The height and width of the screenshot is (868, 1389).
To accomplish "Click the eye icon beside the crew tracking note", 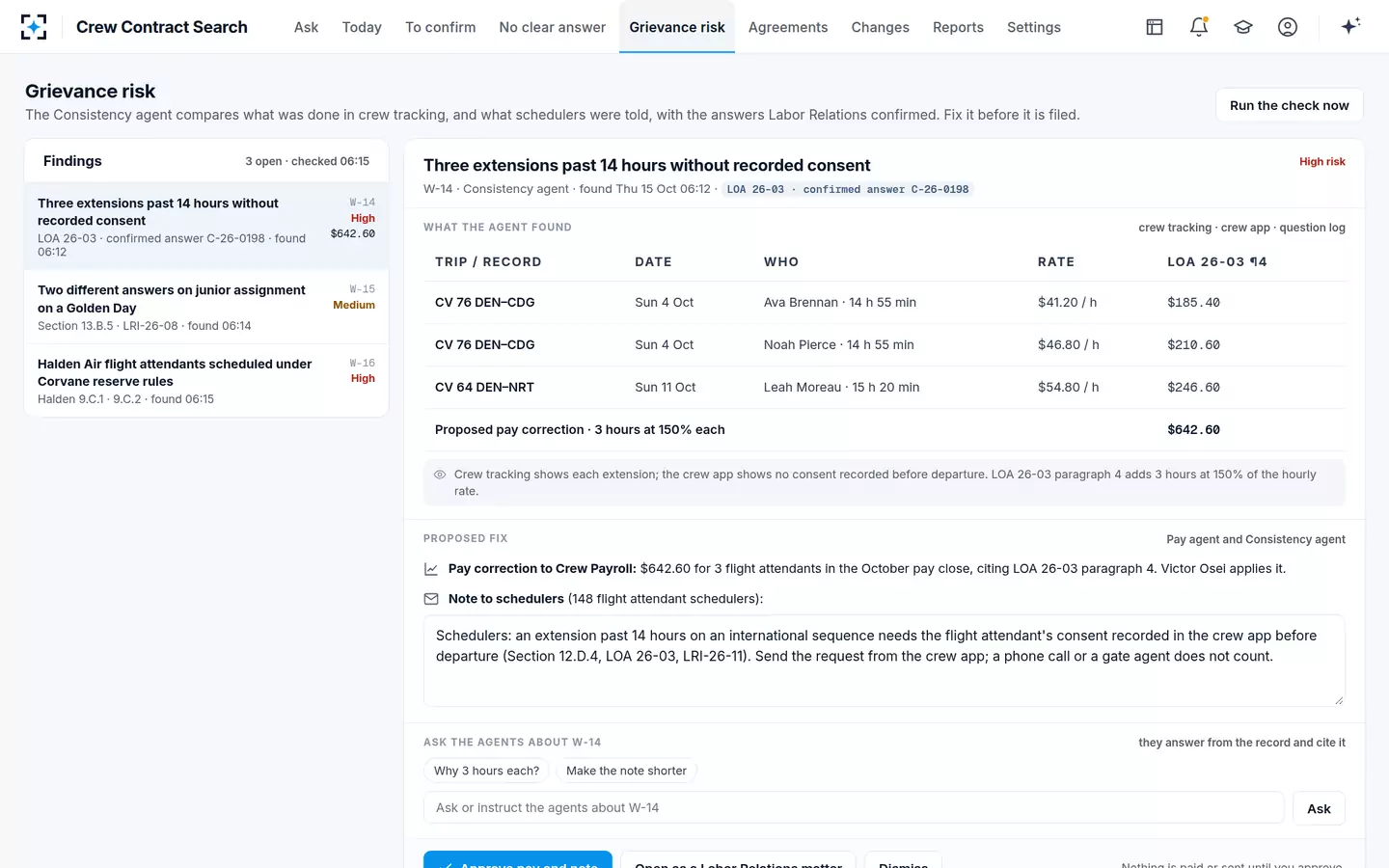I will coord(440,475).
